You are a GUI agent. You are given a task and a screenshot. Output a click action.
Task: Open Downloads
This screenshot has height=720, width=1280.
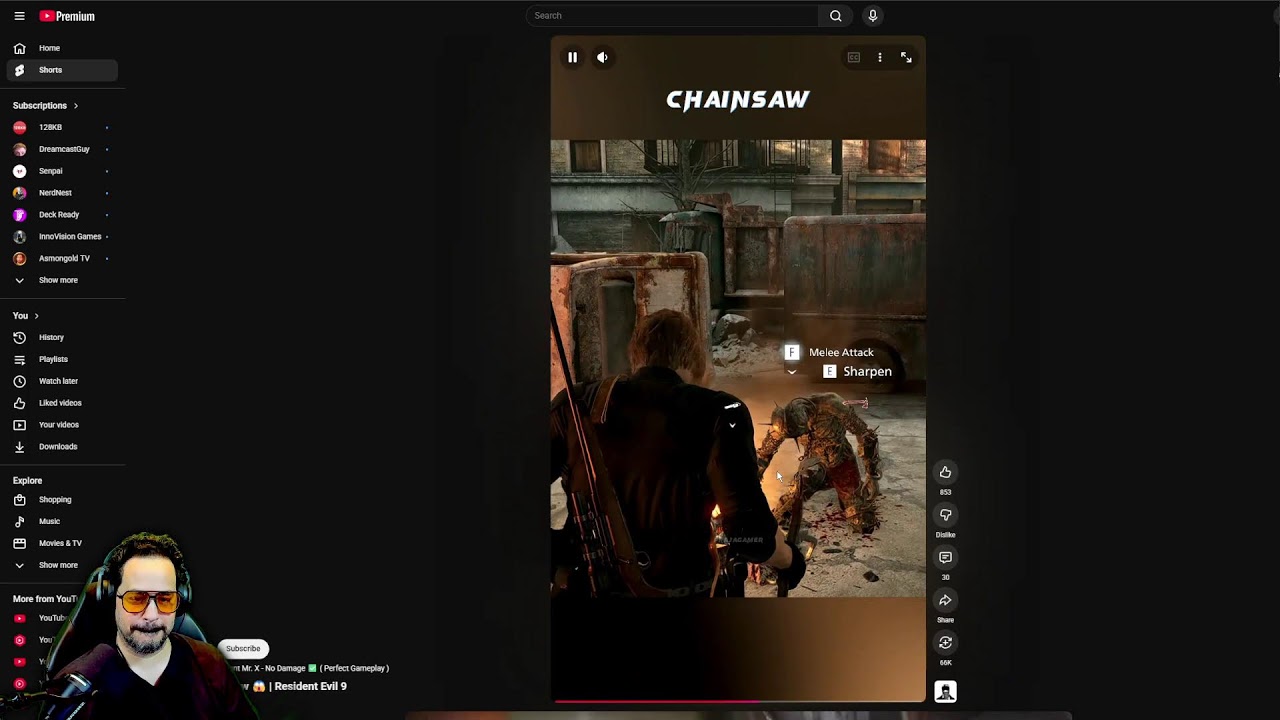click(x=62, y=447)
